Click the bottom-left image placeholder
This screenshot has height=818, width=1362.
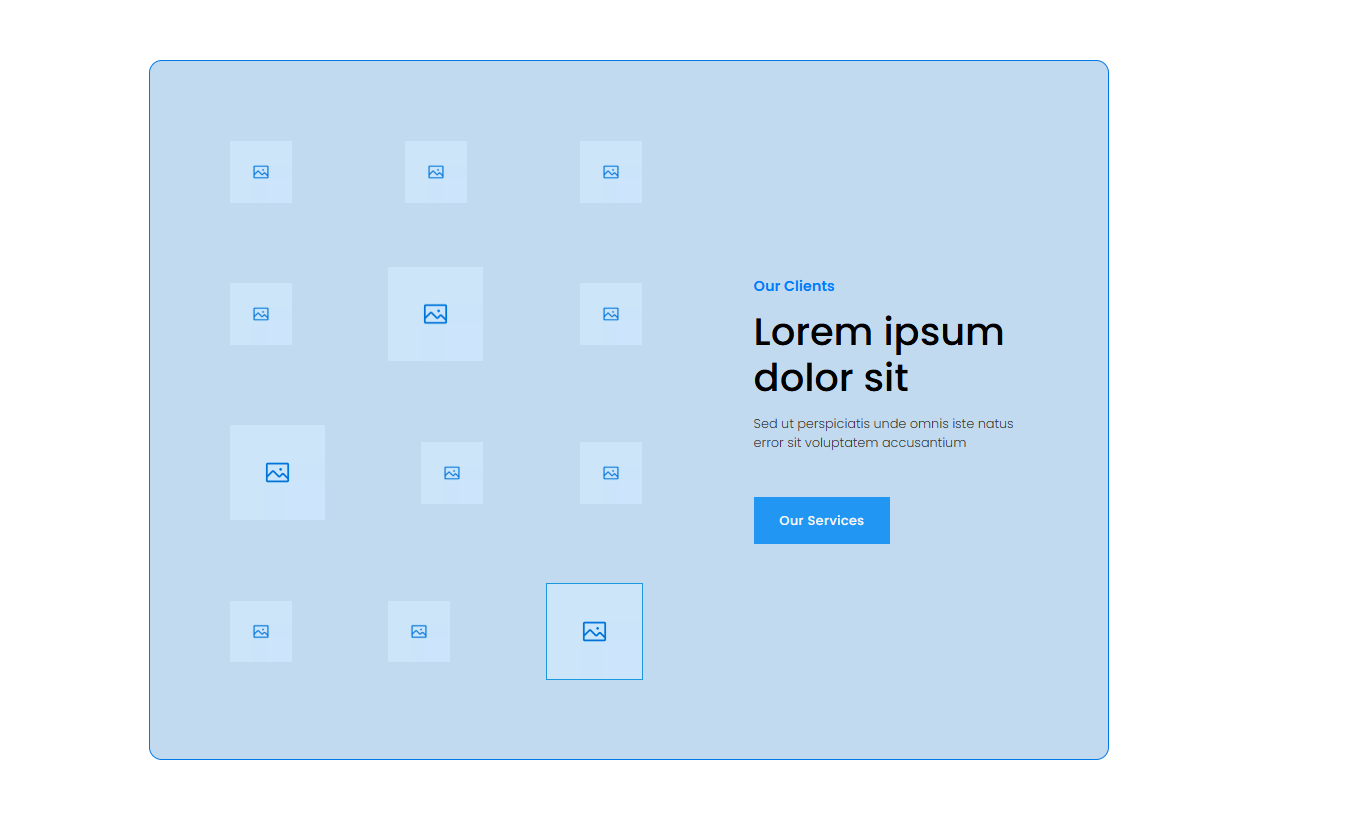click(x=261, y=631)
